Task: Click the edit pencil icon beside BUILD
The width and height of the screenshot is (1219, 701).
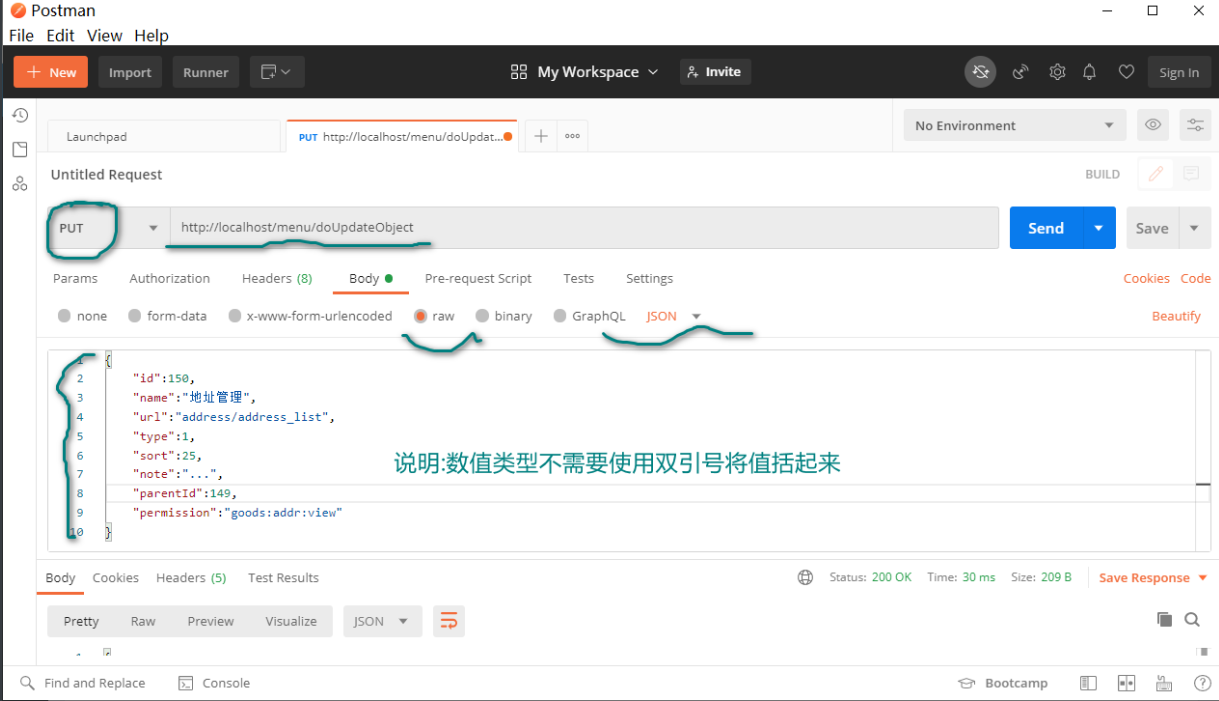Action: [1156, 174]
